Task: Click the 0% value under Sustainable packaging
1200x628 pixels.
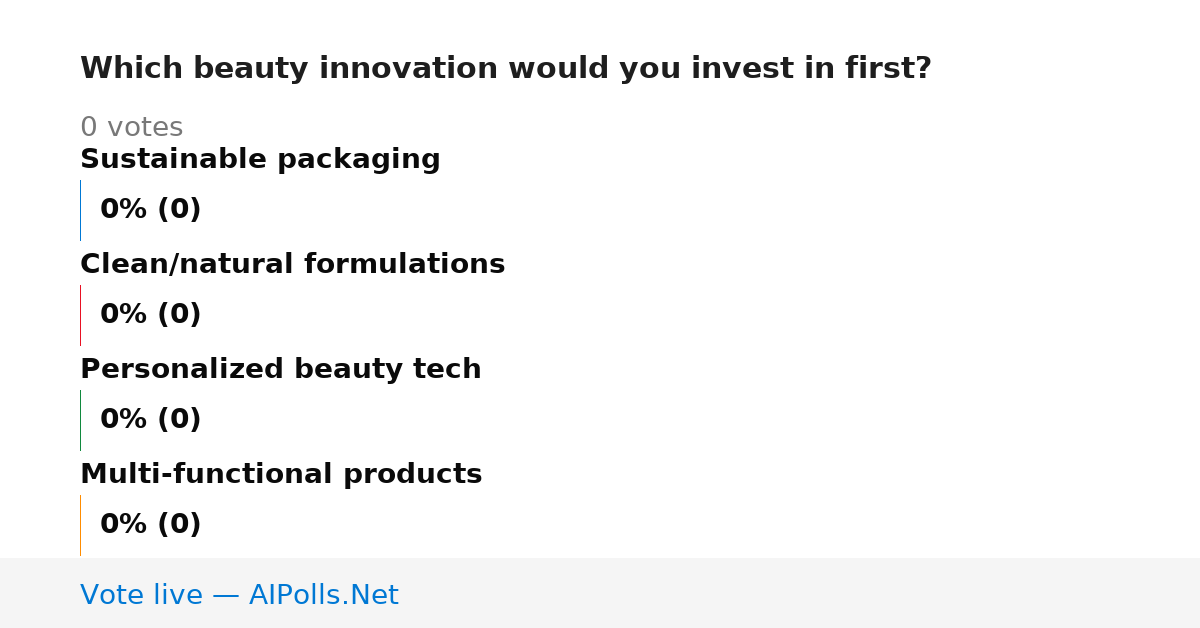Action: point(124,210)
